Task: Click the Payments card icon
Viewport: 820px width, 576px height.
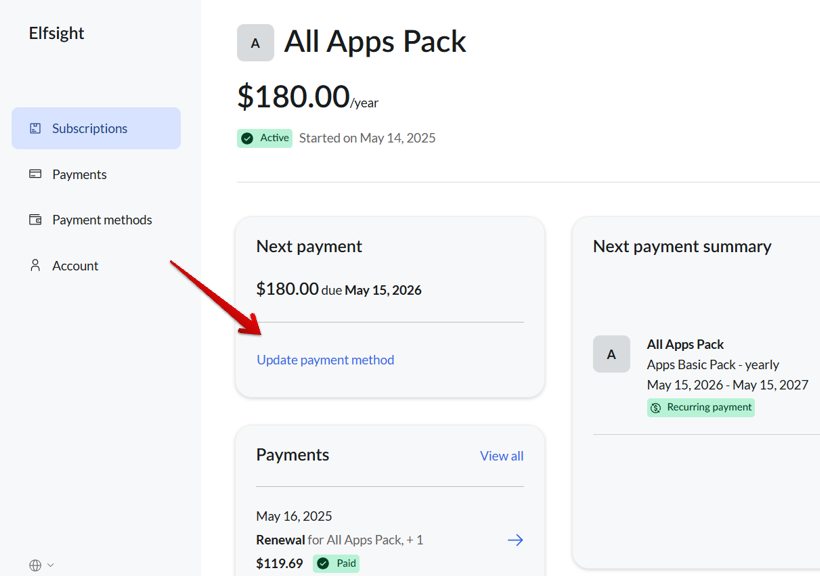Action: [35, 174]
